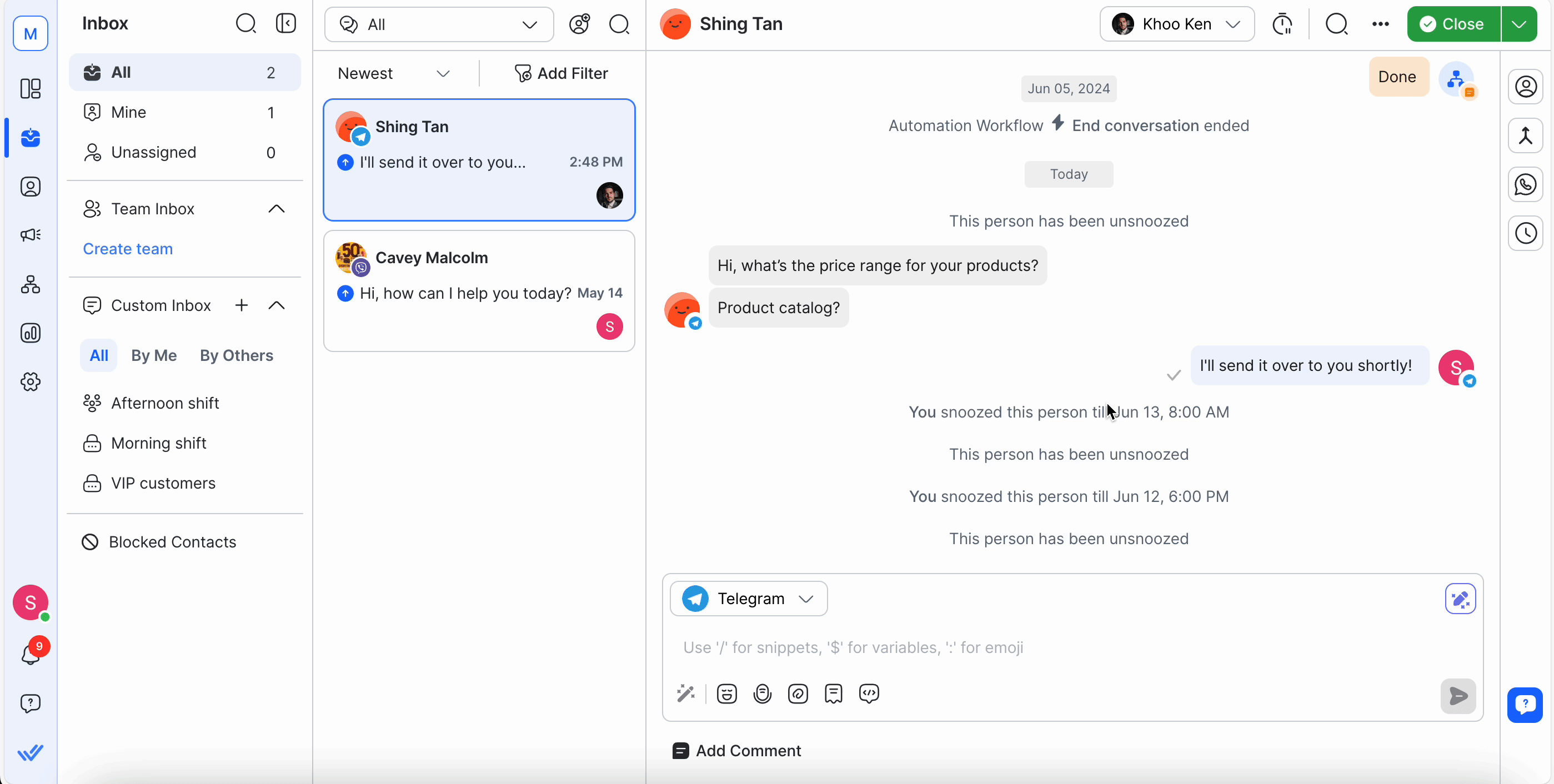This screenshot has height=784, width=1554.
Task: Open Settings gear in left sidebar
Action: (x=30, y=382)
